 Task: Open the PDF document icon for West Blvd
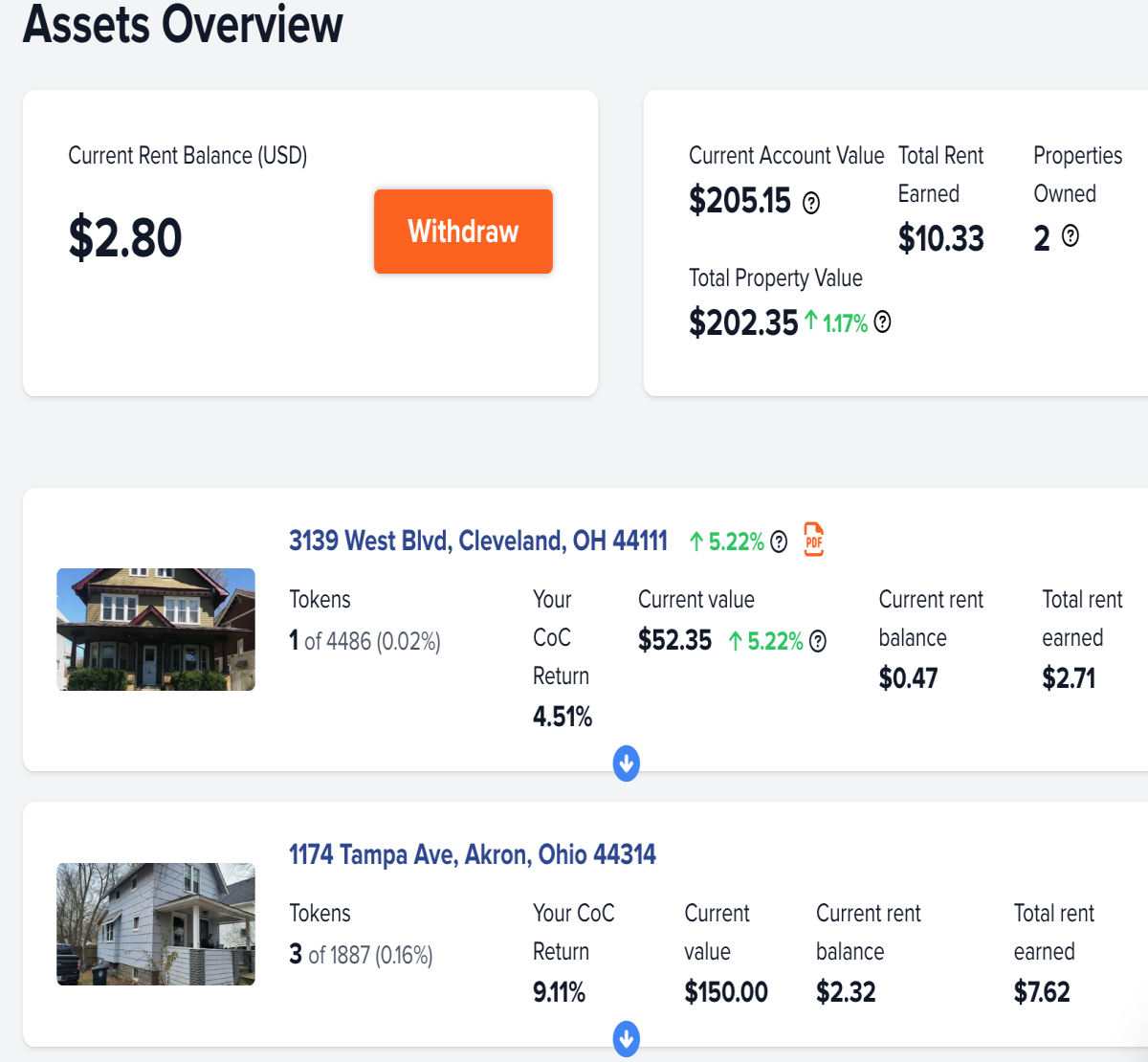(813, 540)
